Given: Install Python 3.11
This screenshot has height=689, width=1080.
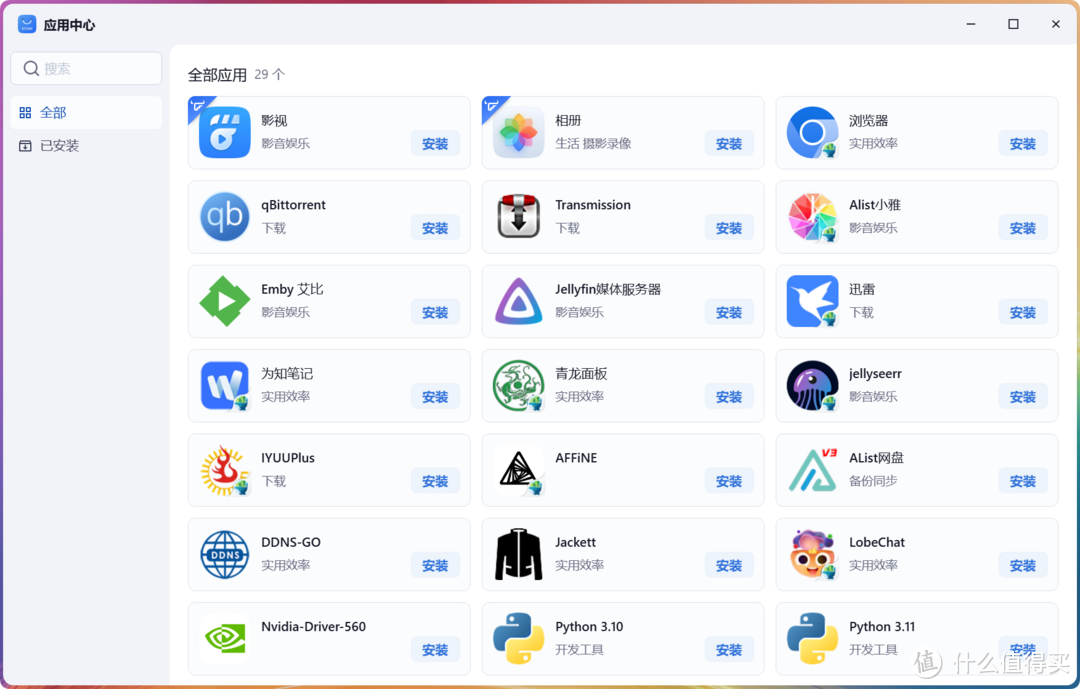Looking at the screenshot, I should 1022,649.
